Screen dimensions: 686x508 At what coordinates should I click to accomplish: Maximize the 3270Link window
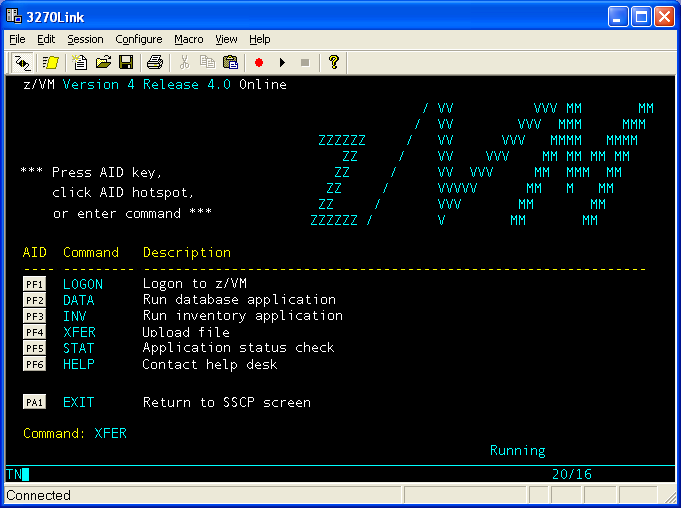pyautogui.click(x=641, y=17)
